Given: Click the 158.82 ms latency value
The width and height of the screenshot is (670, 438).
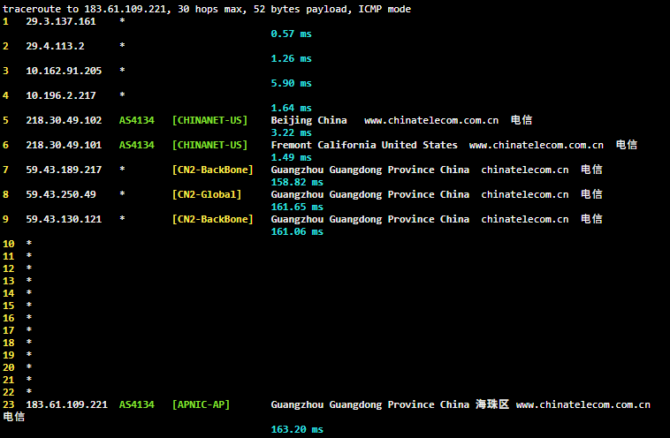Looking at the screenshot, I should pos(297,182).
